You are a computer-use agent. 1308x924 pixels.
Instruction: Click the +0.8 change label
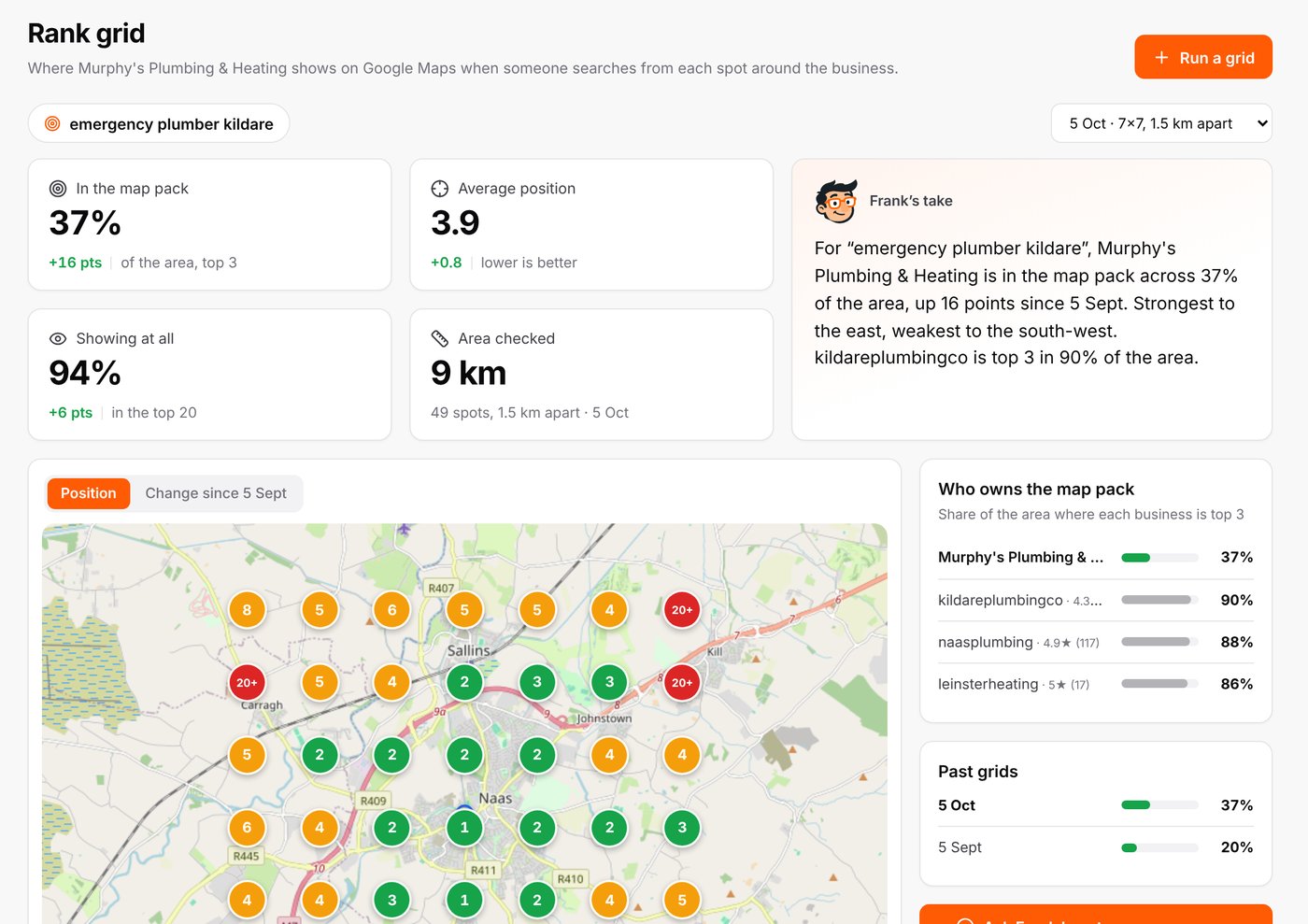pyautogui.click(x=446, y=263)
